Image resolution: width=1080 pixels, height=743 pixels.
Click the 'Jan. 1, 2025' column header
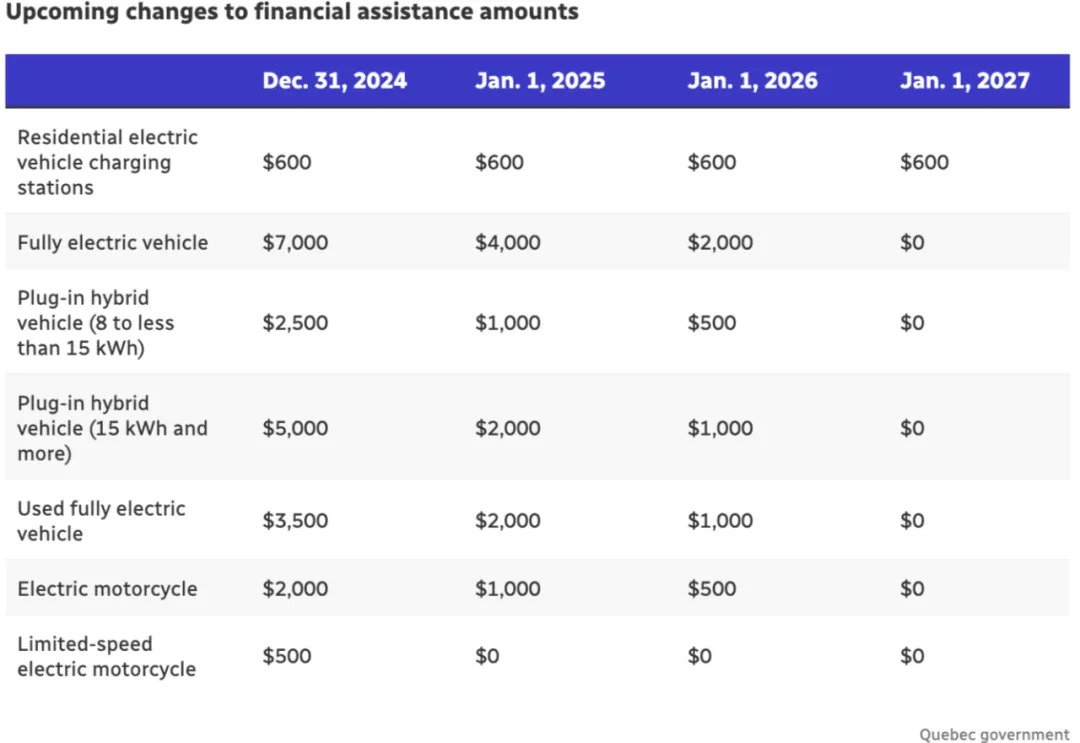point(540,81)
